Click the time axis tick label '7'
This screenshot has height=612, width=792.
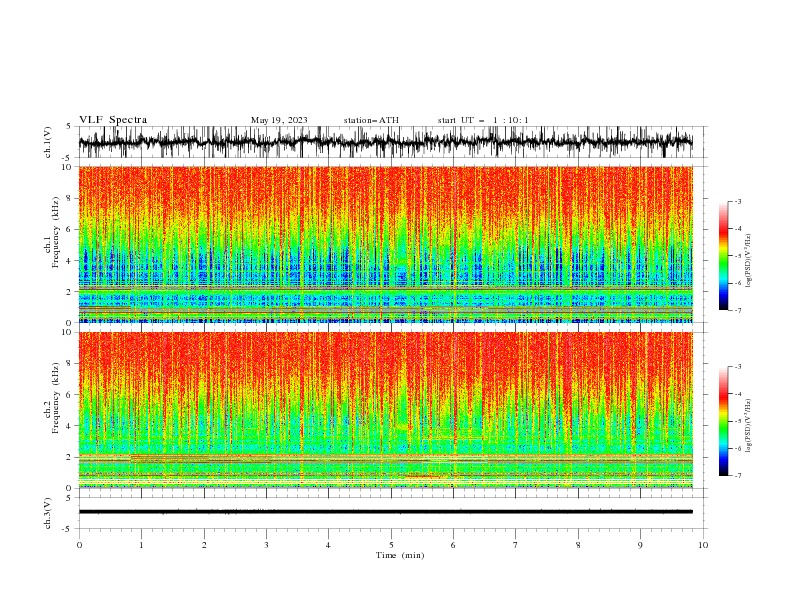click(x=516, y=545)
